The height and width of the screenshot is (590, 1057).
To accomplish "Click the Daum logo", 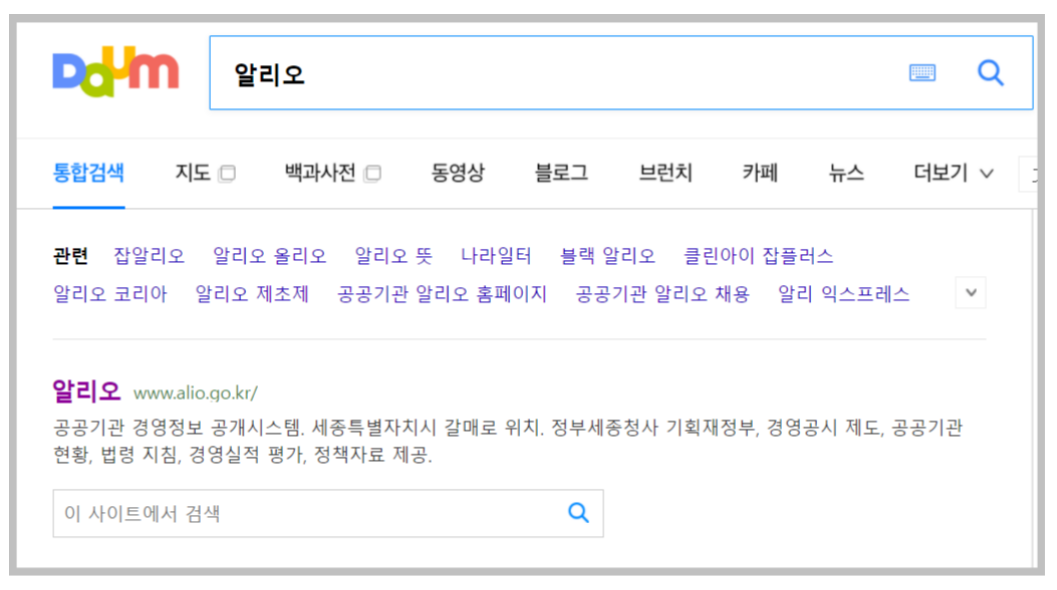I will pos(116,71).
